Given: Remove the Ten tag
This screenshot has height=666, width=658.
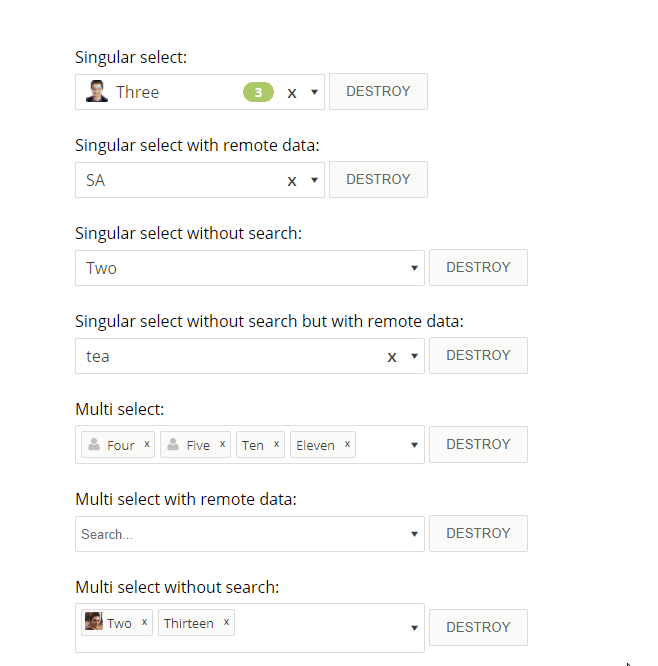Looking at the screenshot, I should (x=277, y=444).
